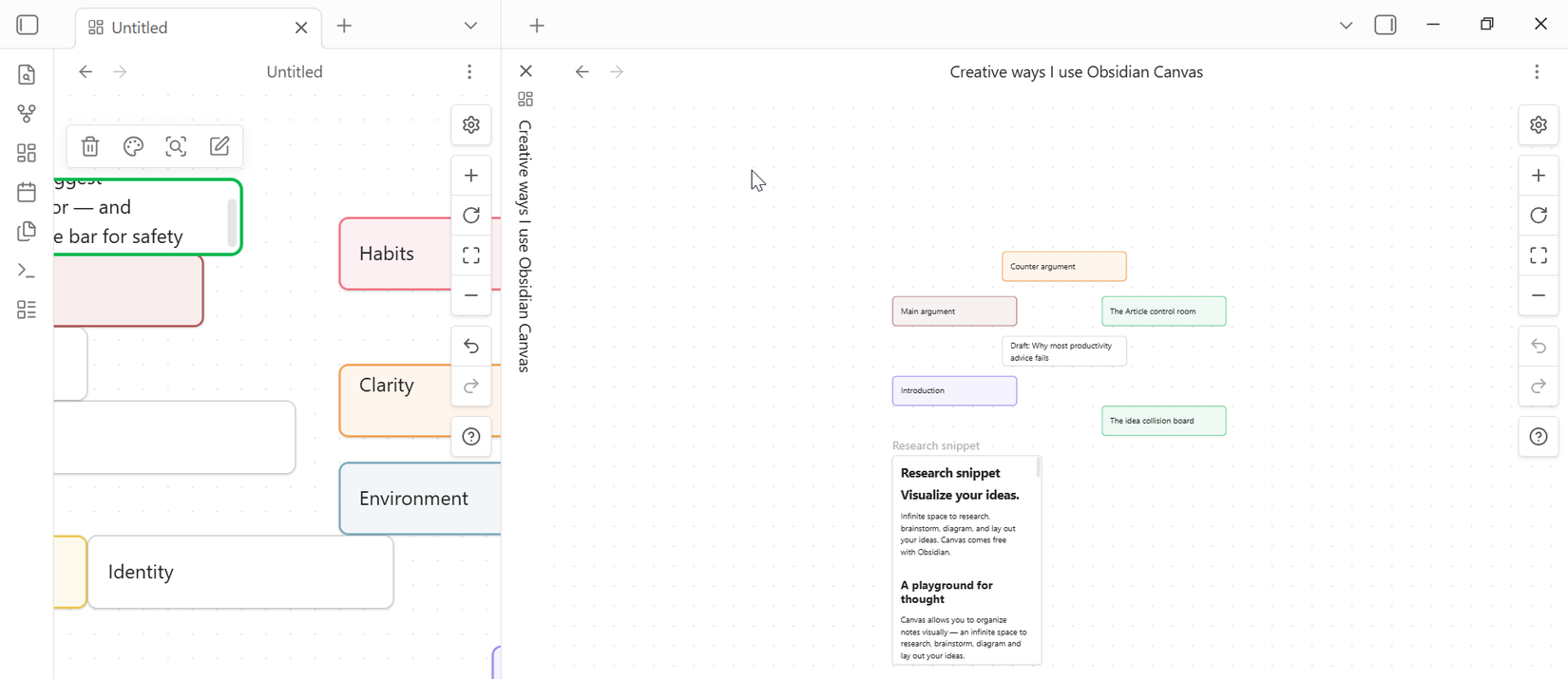Click the Creative ways pane title
The image size is (1568, 679).
coord(1076,72)
